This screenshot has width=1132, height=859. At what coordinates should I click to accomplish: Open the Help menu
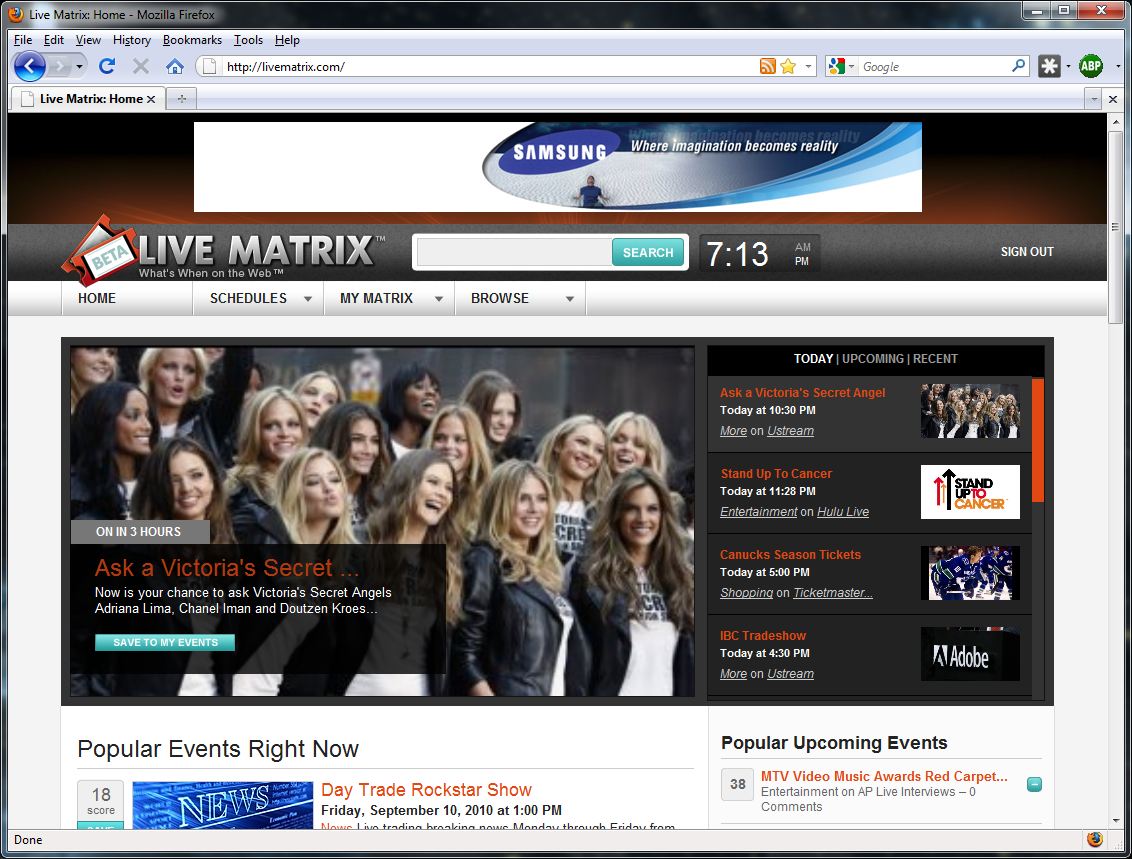point(287,40)
